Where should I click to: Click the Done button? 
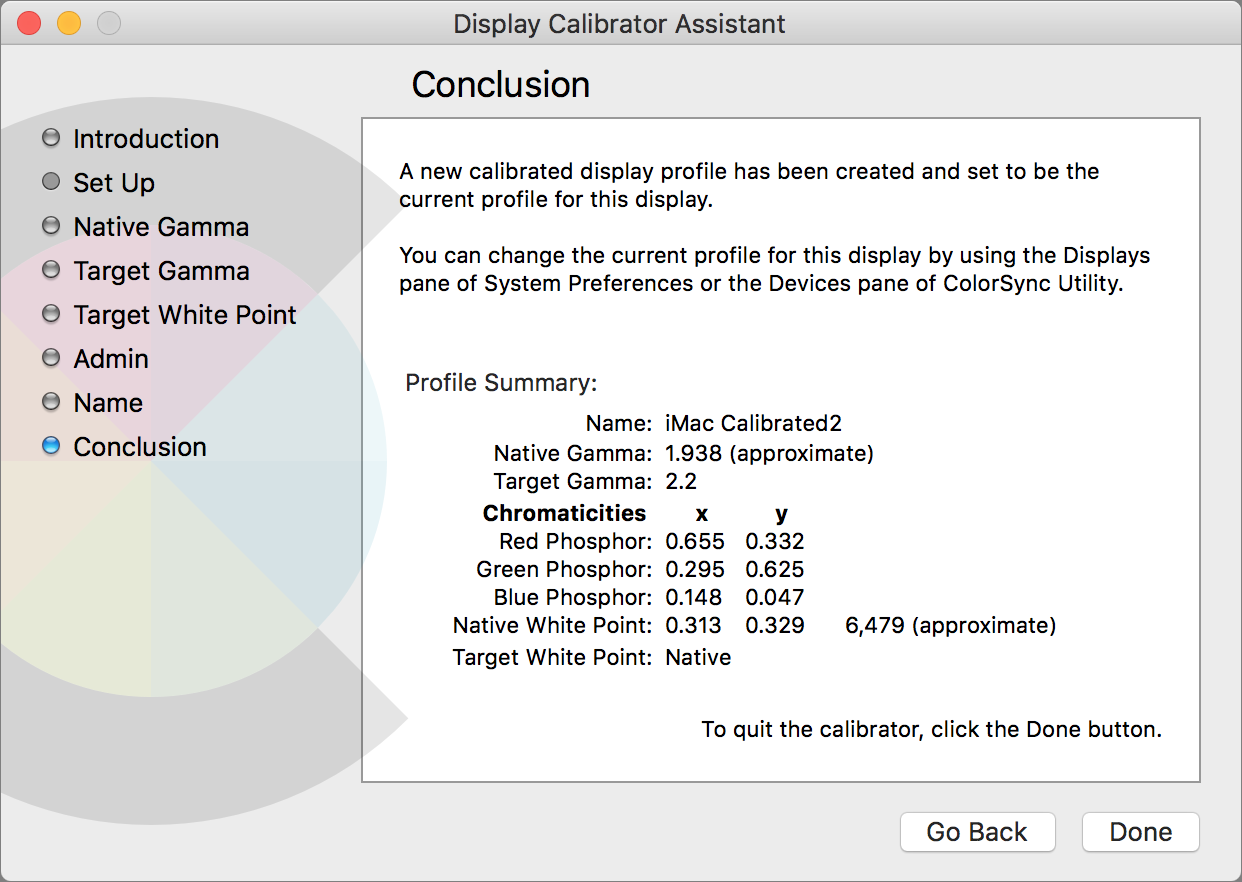pos(1141,832)
